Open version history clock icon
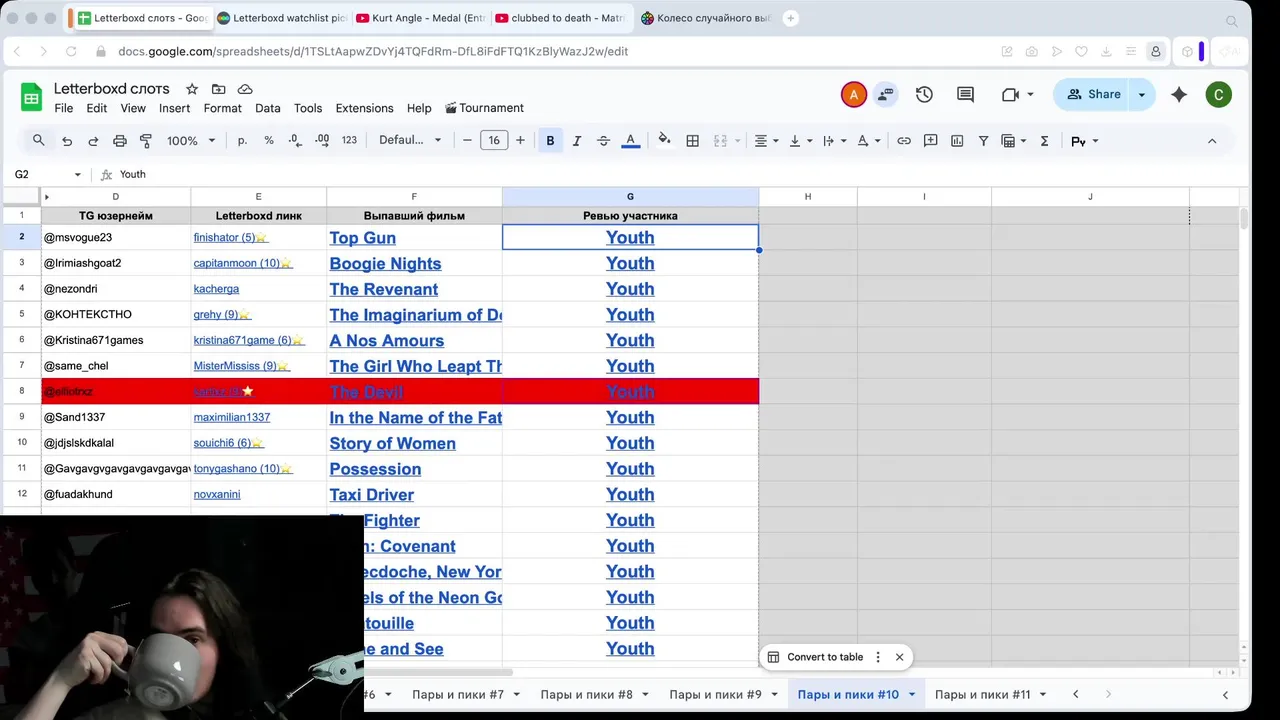1280x720 pixels. click(924, 94)
